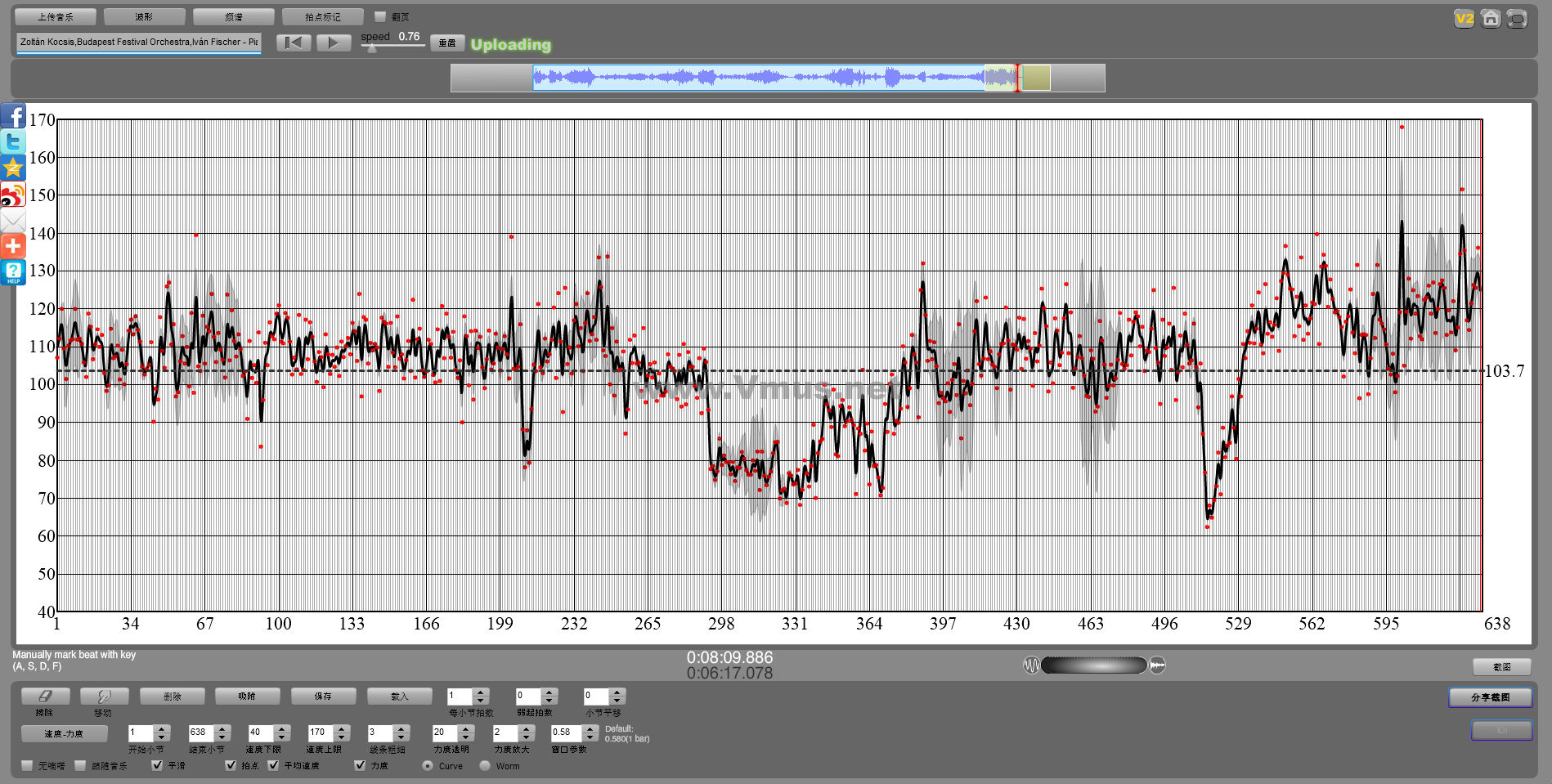Increase the 速度上限 value with up arrow
Viewport: 1552px width, 784px height.
[x=342, y=728]
